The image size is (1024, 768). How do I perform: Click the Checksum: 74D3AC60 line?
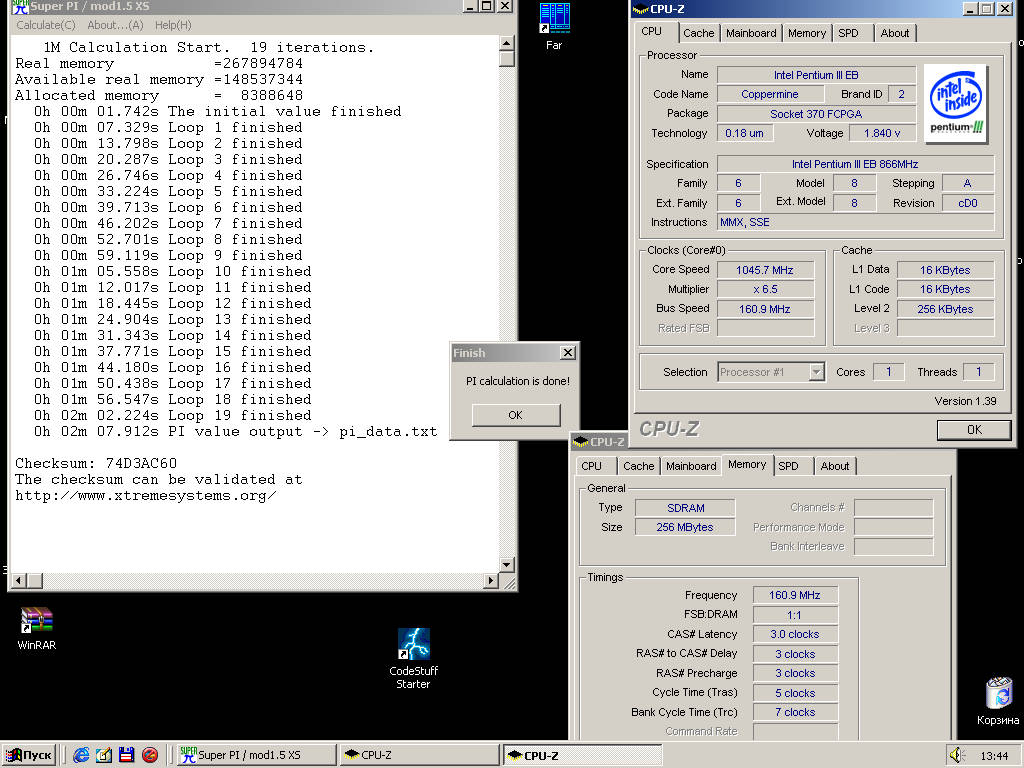[x=96, y=464]
